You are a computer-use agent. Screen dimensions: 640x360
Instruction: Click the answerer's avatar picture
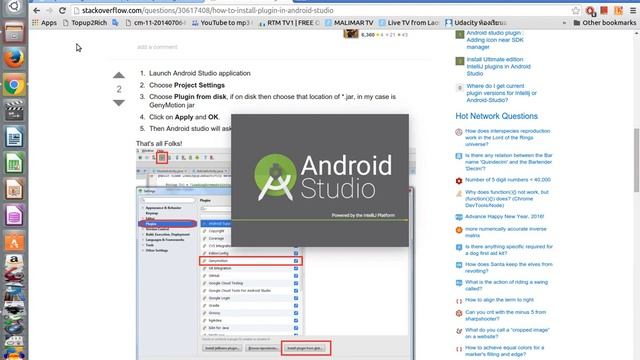click(x=351, y=34)
